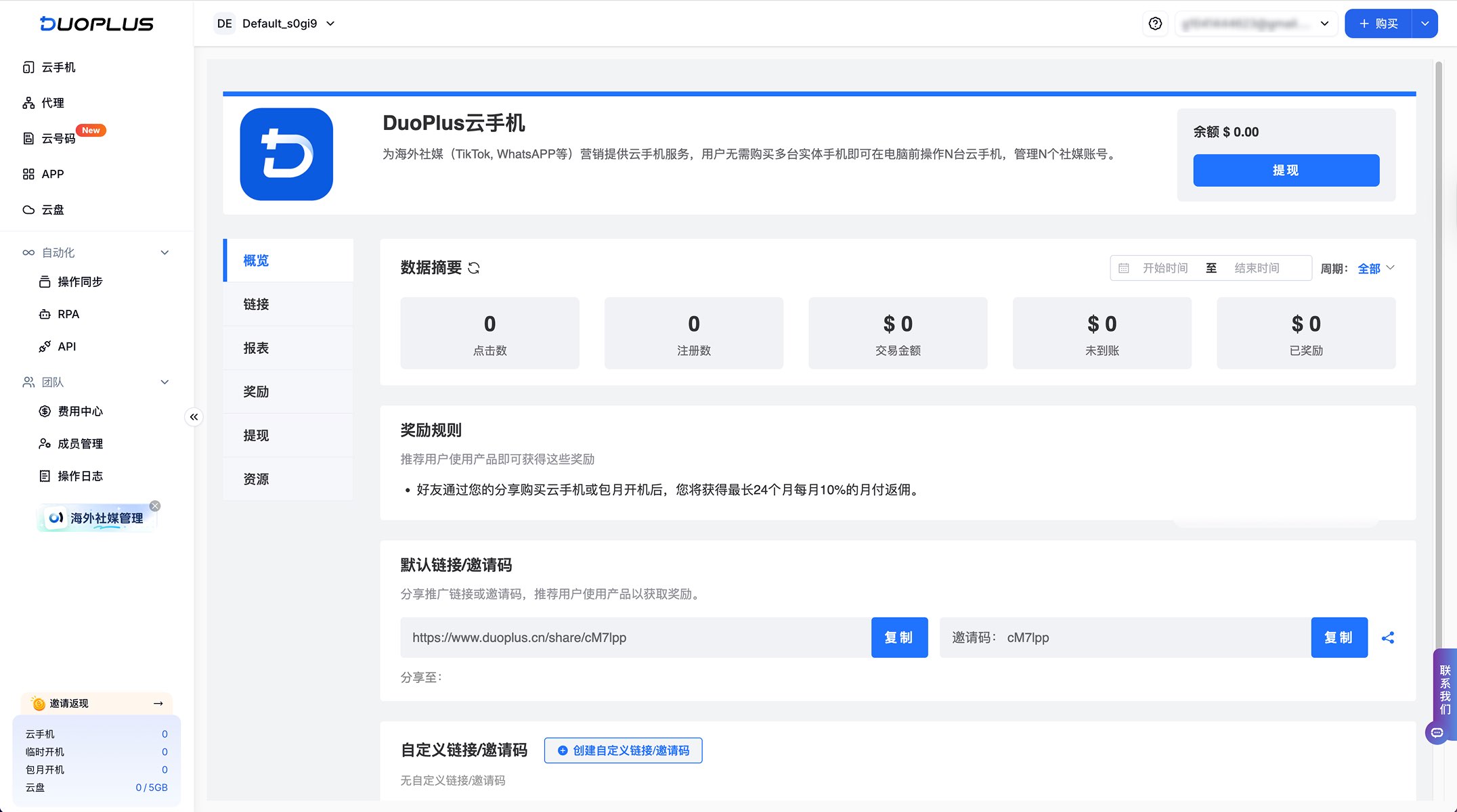The width and height of the screenshot is (1457, 812).
Task: Open the 邀请返现 arrow link
Action: pos(158,704)
